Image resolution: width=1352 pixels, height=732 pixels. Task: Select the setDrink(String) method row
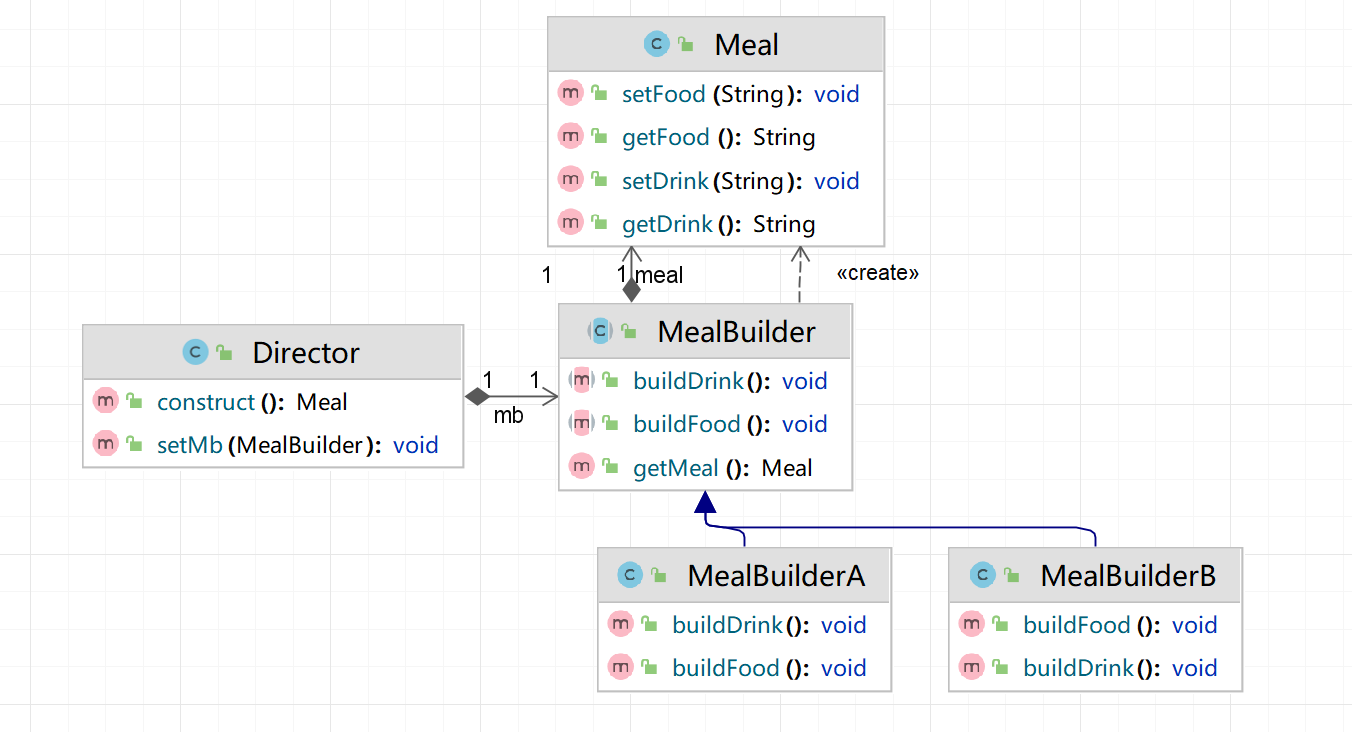click(x=740, y=181)
